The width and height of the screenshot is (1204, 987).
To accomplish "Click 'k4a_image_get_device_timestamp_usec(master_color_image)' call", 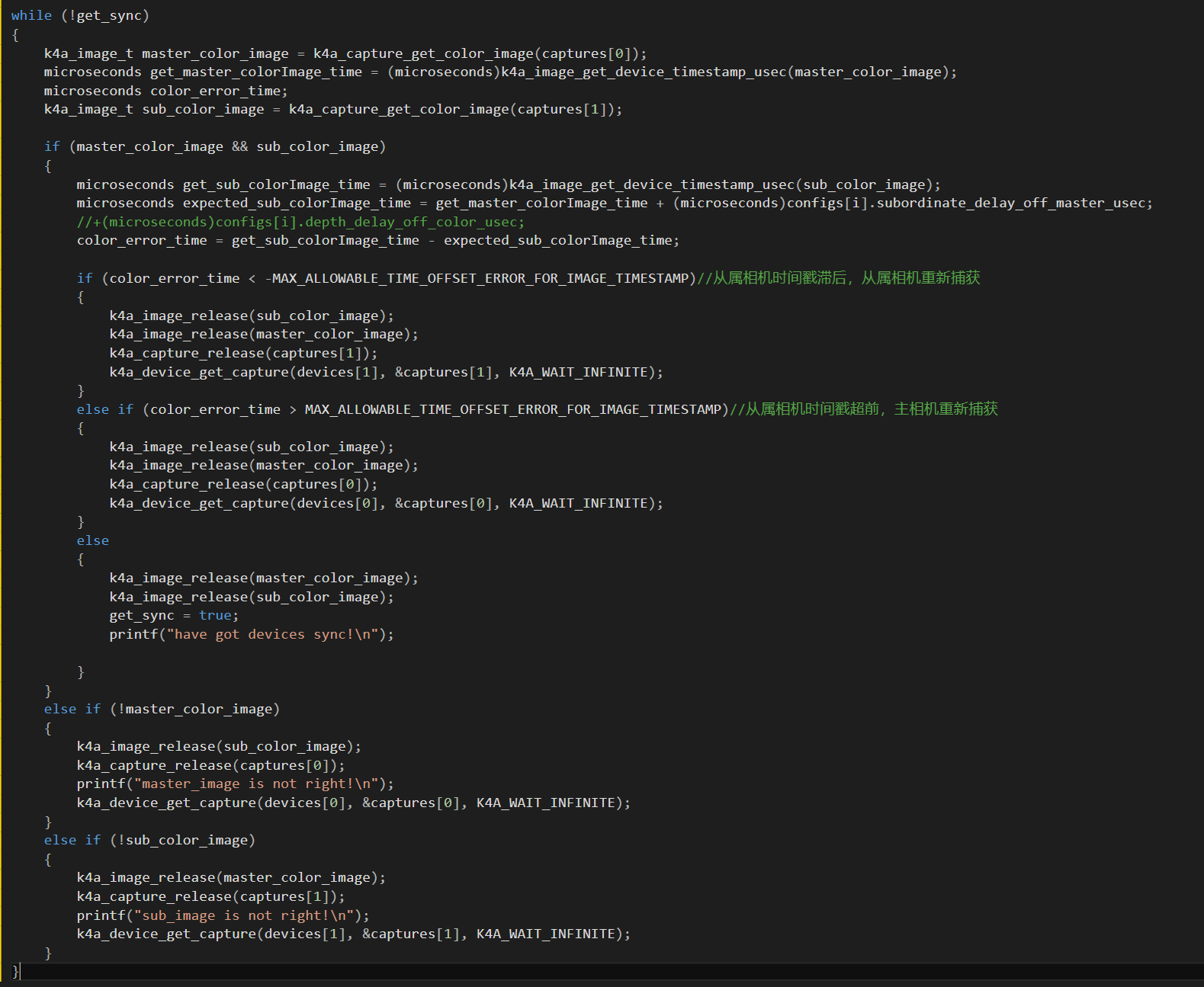I will click(724, 72).
